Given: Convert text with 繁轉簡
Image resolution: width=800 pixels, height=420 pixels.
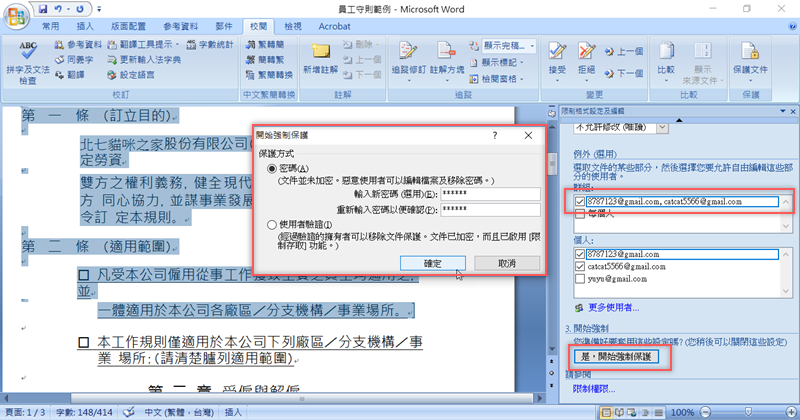Looking at the screenshot, I should tap(264, 45).
